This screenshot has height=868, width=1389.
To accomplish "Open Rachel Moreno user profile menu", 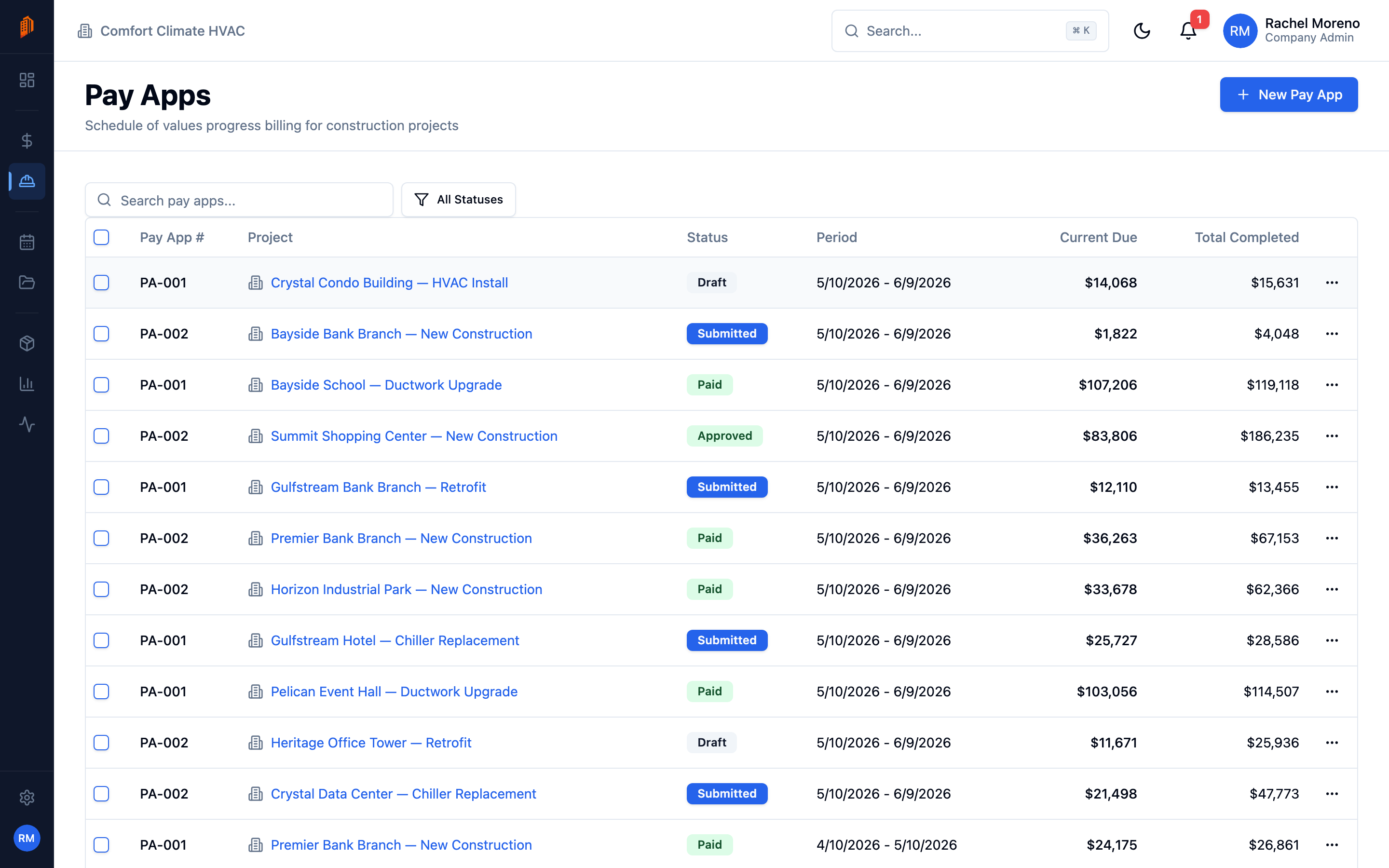I will pyautogui.click(x=1292, y=31).
